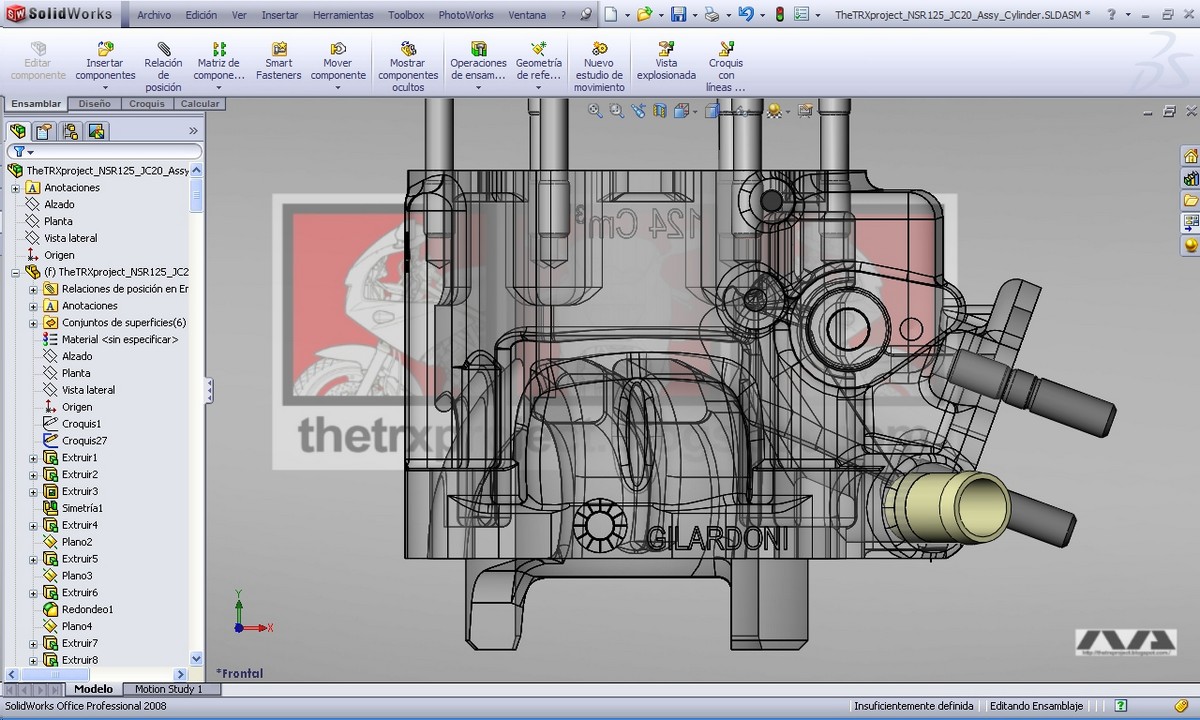Open the Design Library task pane icon
Screen dimensions: 1200x720
(x=1190, y=178)
